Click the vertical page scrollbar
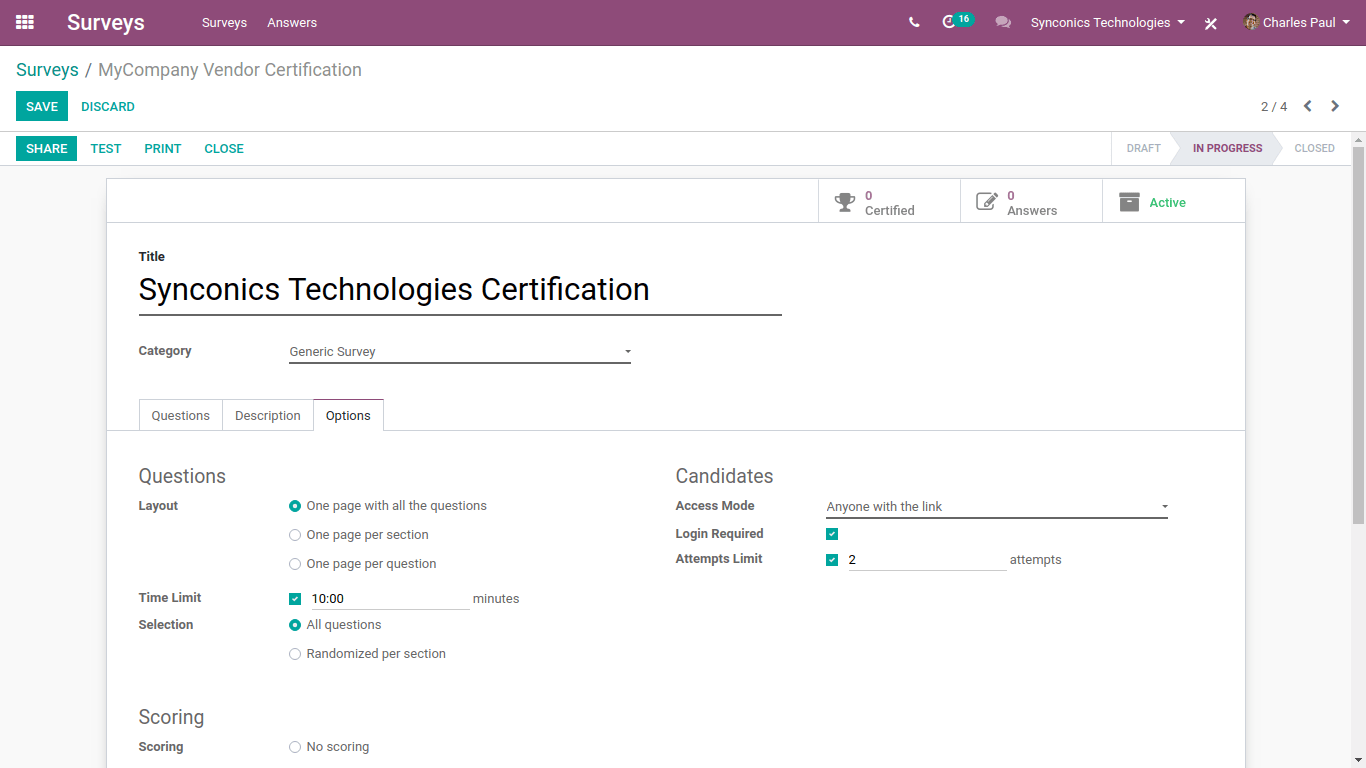This screenshot has height=768, width=1366. point(1358,335)
